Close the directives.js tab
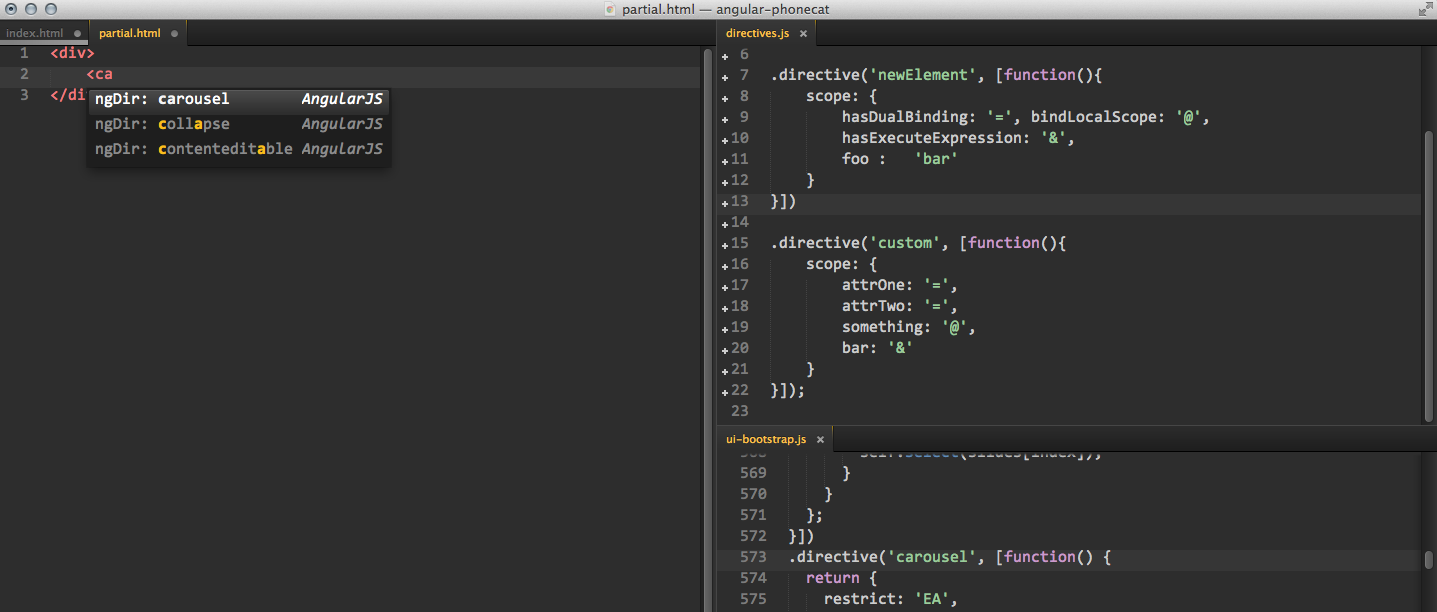The height and width of the screenshot is (612, 1437). 803,33
